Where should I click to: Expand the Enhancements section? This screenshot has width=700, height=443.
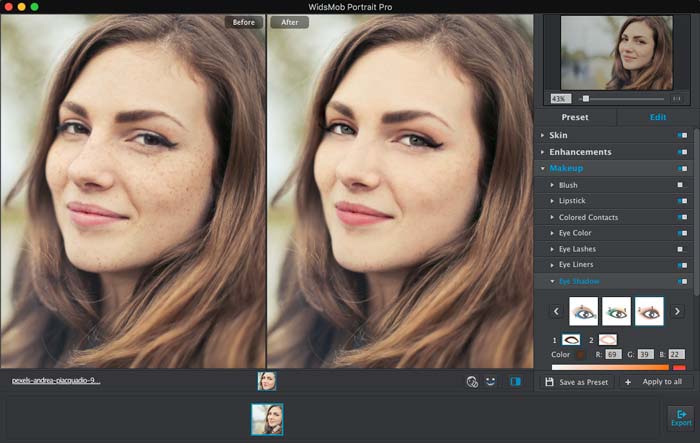click(543, 152)
